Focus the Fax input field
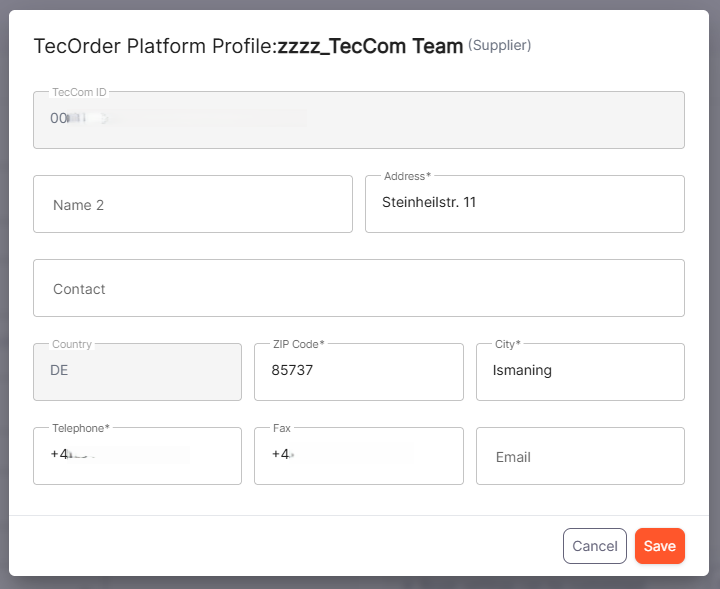 point(359,456)
